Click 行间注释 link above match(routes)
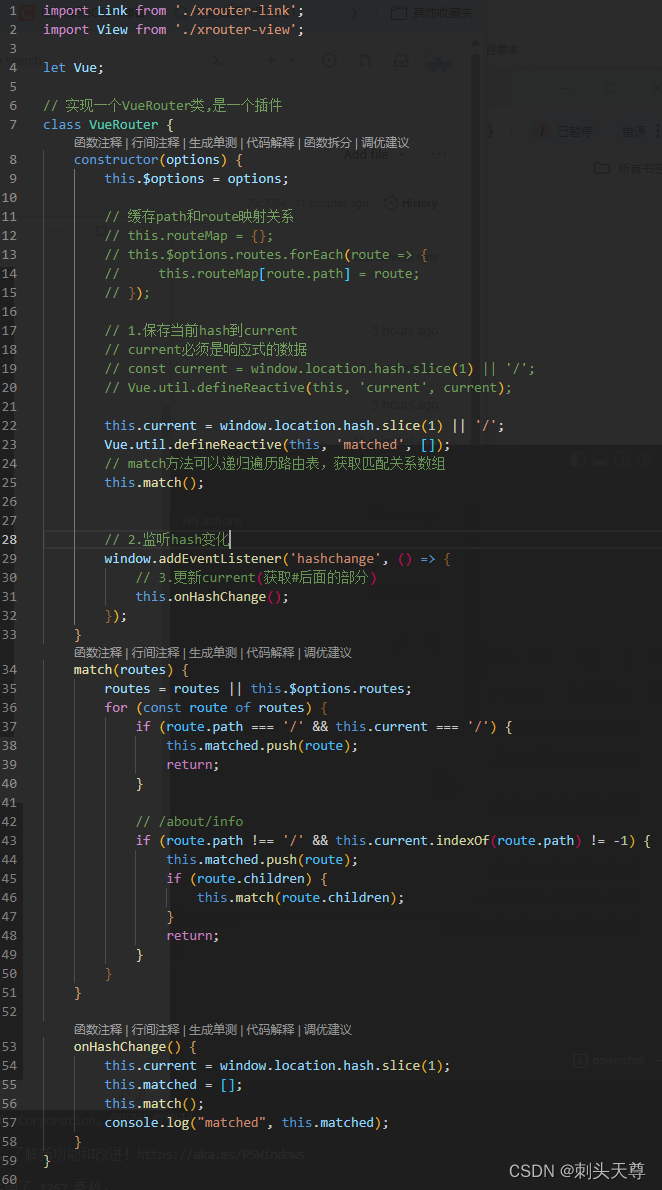 click(156, 653)
